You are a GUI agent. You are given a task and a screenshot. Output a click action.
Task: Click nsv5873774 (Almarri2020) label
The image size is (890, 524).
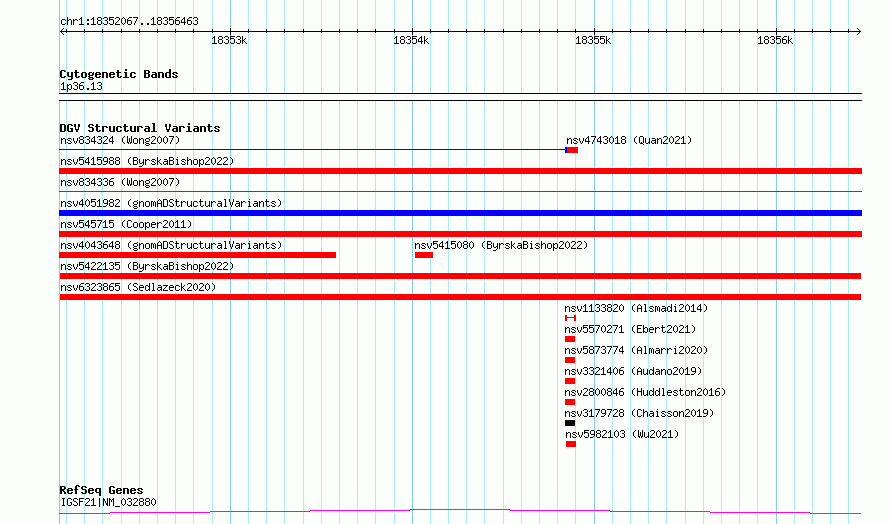click(636, 350)
